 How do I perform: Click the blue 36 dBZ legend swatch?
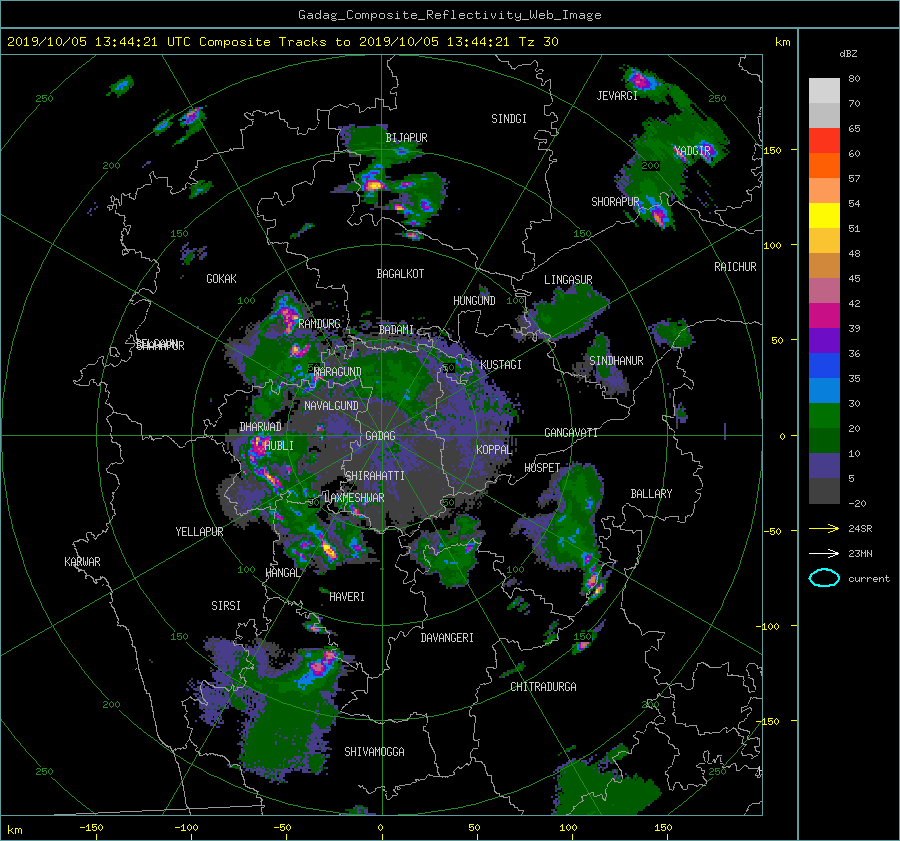click(824, 365)
